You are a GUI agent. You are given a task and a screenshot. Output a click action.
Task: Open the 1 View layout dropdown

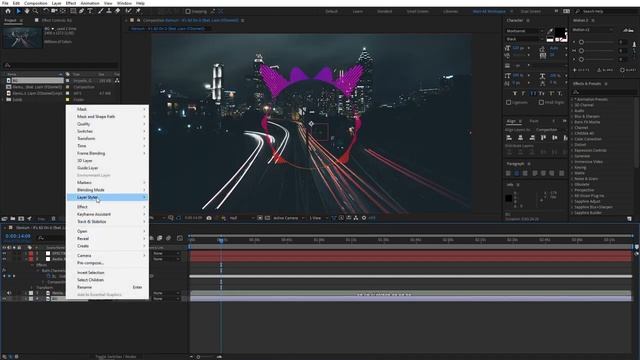318,218
